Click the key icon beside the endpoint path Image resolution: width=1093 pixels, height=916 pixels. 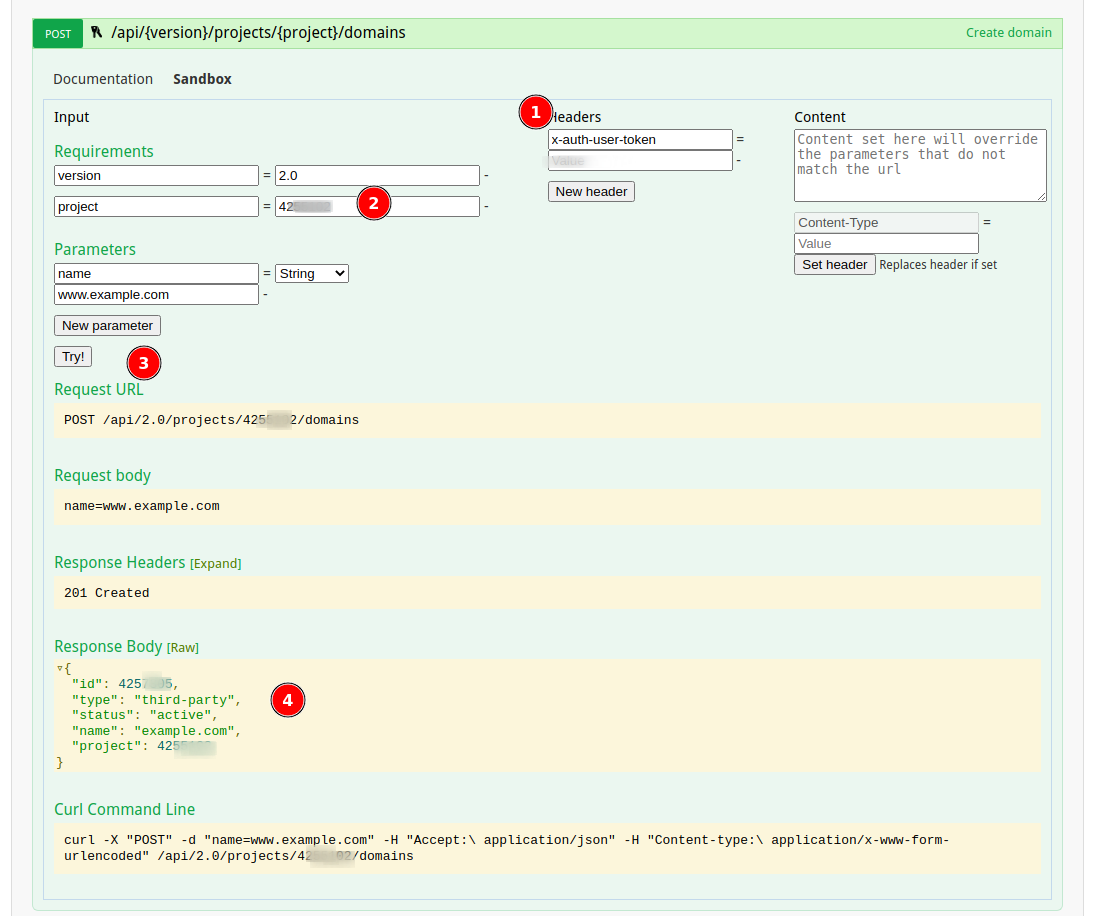point(97,32)
